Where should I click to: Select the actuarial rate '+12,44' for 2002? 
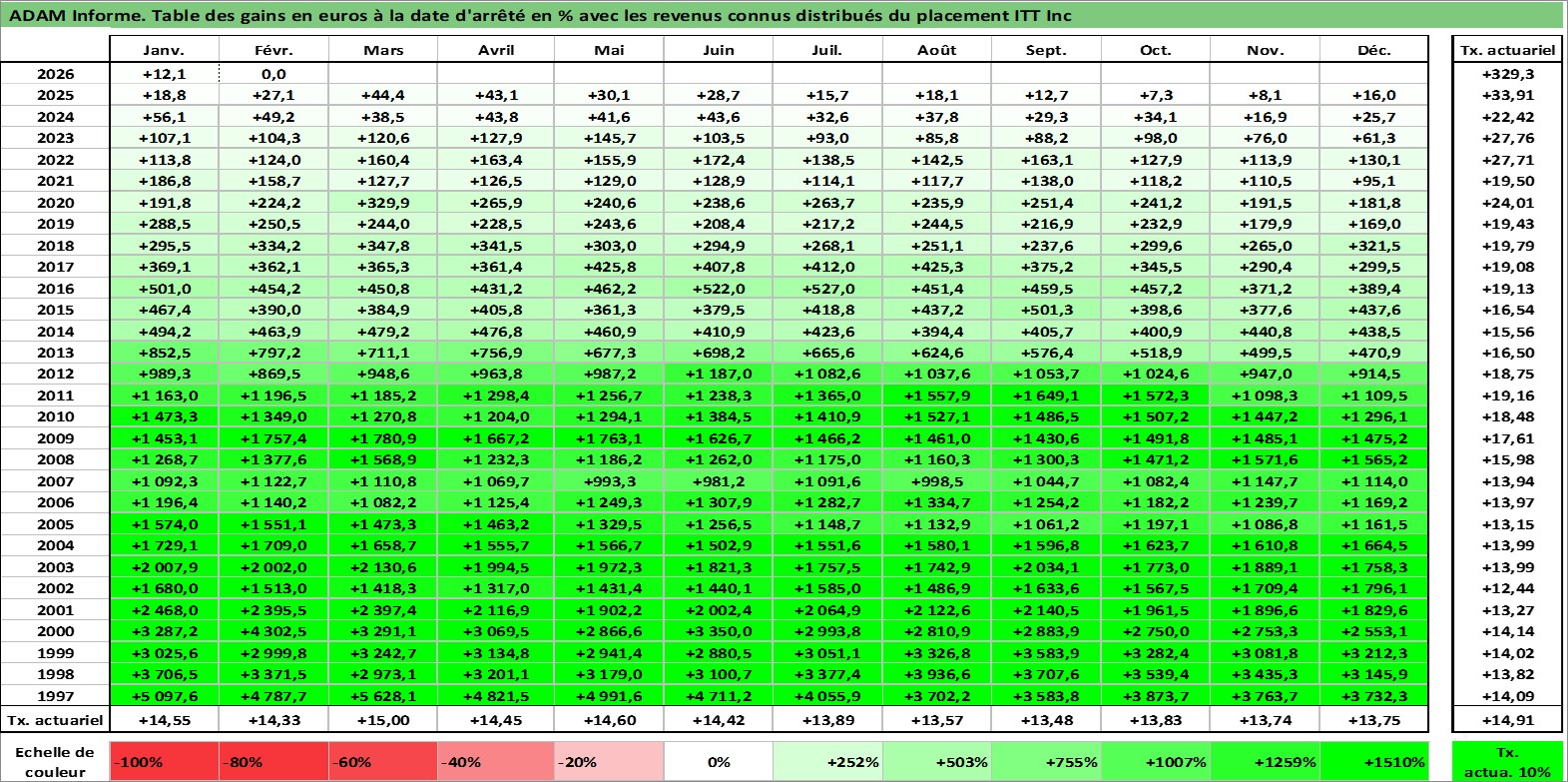click(1507, 588)
